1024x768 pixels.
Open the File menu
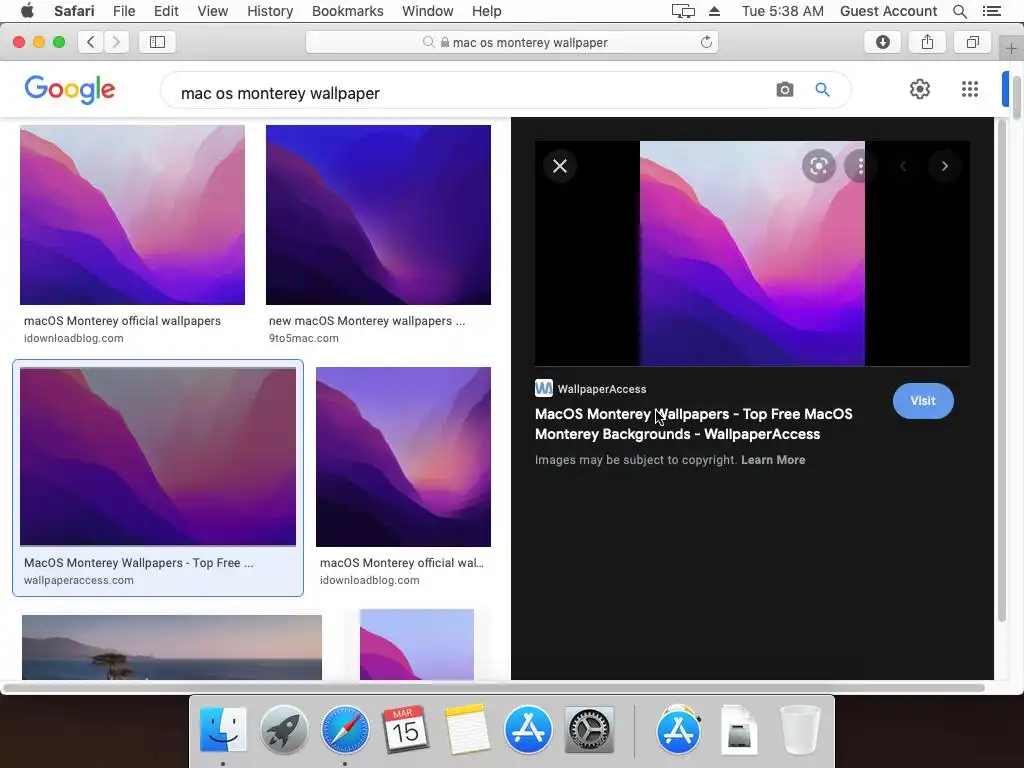coord(123,11)
